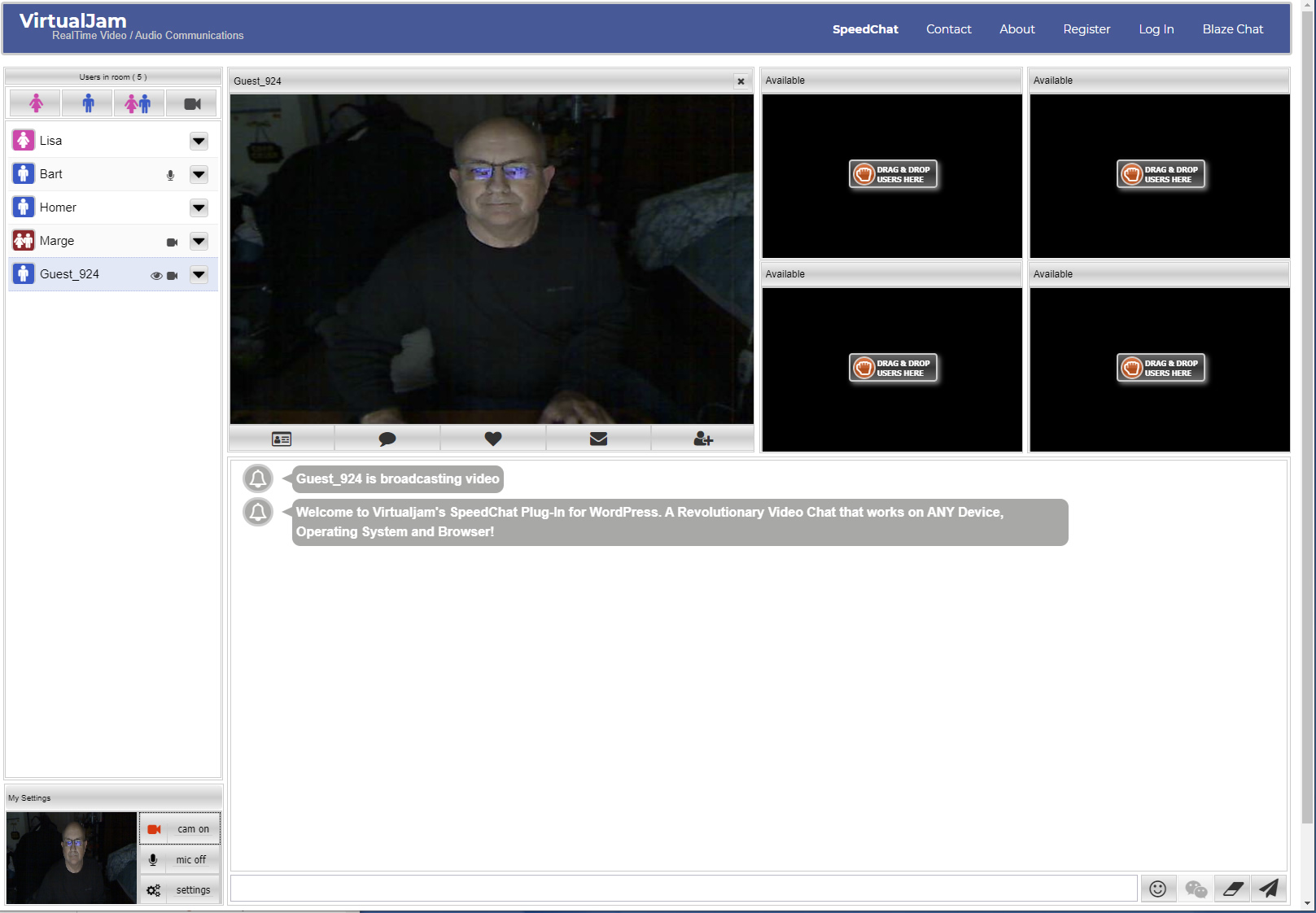Clear the chat with the eraser icon
Screen dimensions: 1316x913
click(x=1232, y=888)
